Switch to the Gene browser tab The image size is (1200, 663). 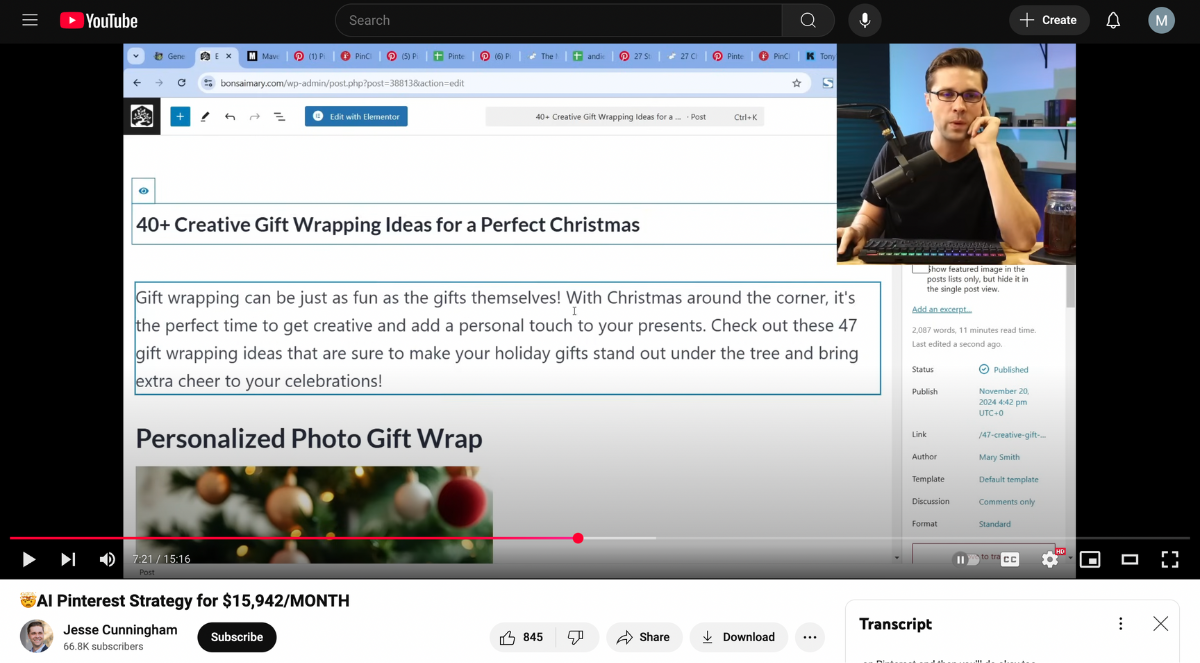click(x=170, y=56)
